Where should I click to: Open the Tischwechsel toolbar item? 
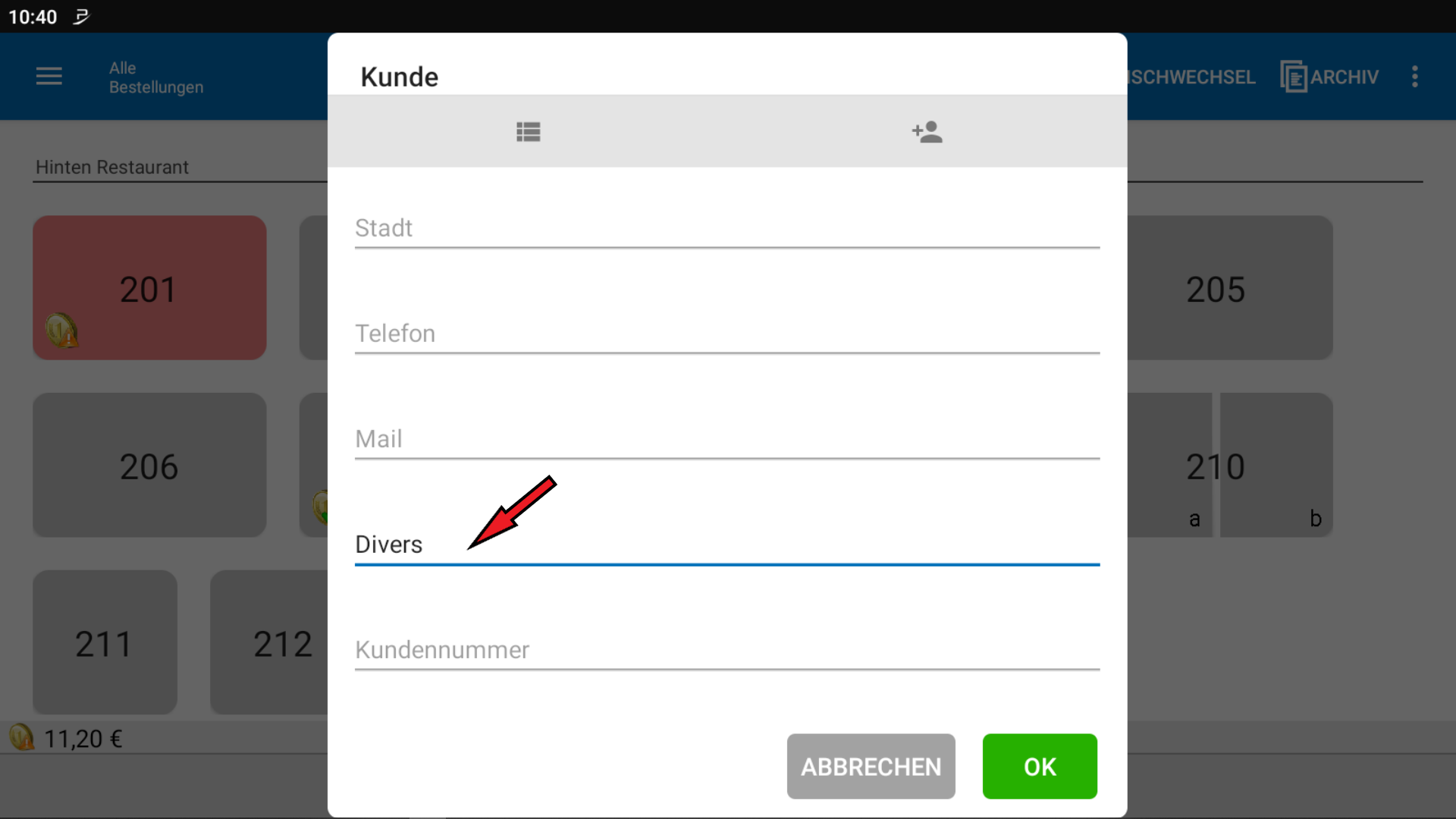(x=1191, y=77)
